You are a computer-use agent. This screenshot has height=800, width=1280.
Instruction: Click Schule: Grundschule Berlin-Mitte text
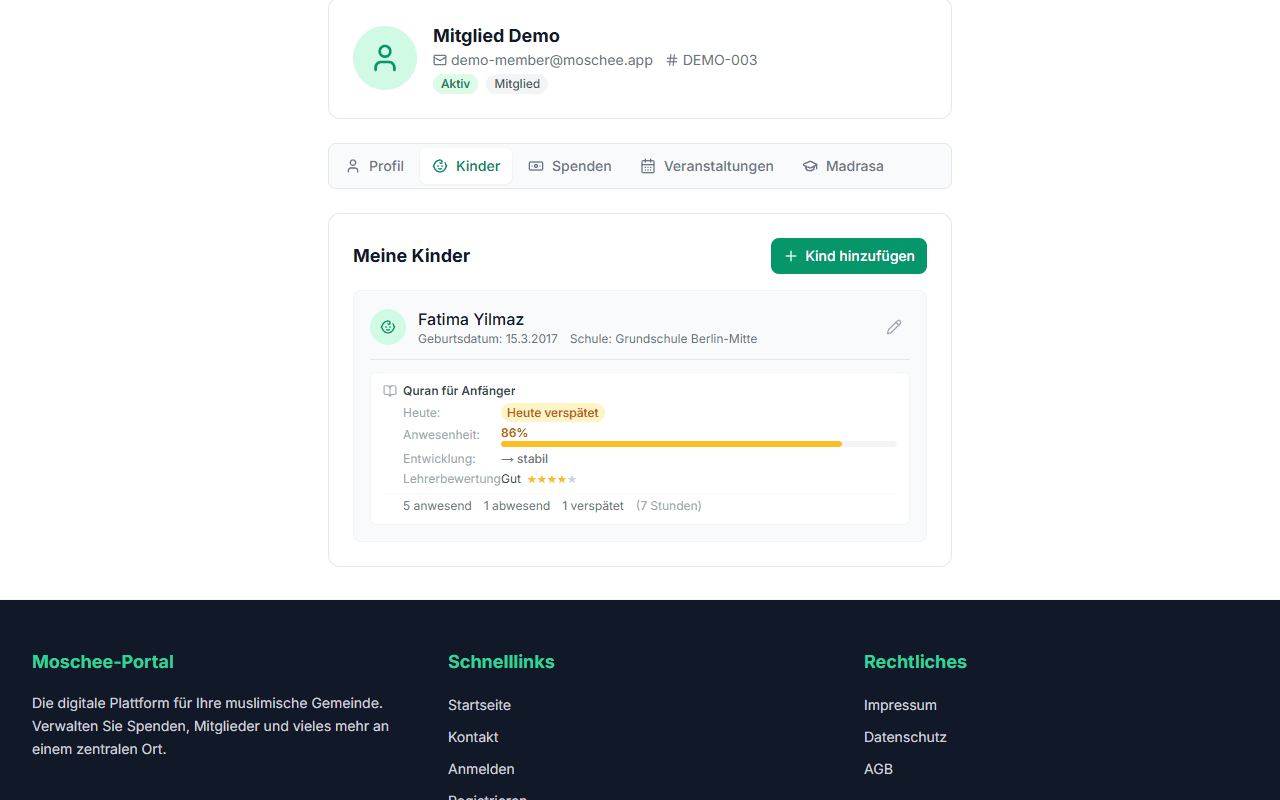(x=663, y=339)
